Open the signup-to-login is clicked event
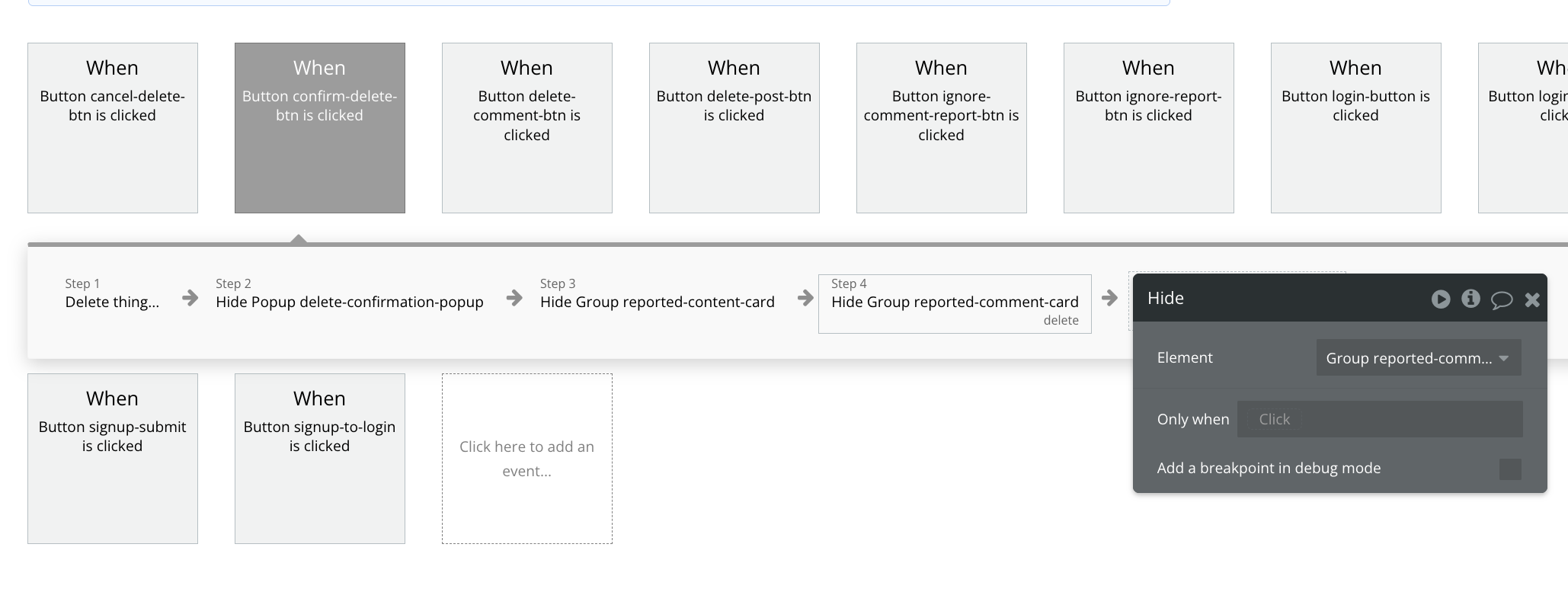The height and width of the screenshot is (605, 1568). point(319,459)
